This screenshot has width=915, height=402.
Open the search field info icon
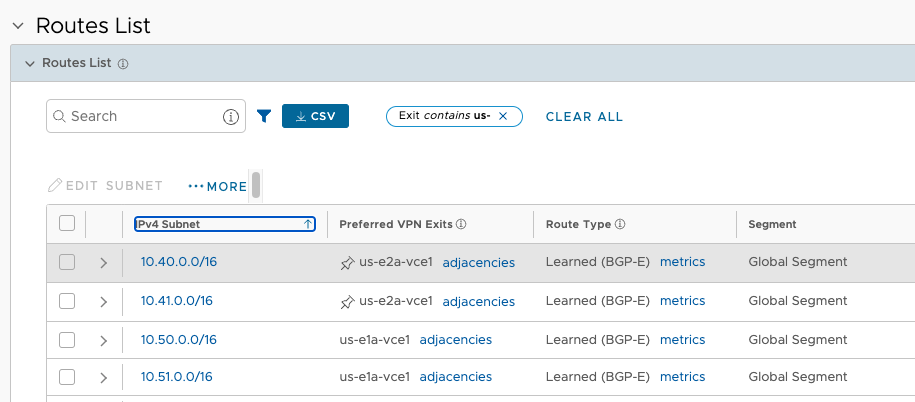click(x=231, y=117)
